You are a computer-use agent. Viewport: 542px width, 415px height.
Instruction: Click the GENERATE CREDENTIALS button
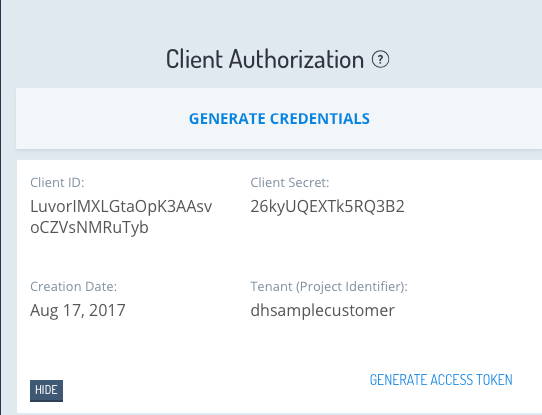[x=279, y=119]
